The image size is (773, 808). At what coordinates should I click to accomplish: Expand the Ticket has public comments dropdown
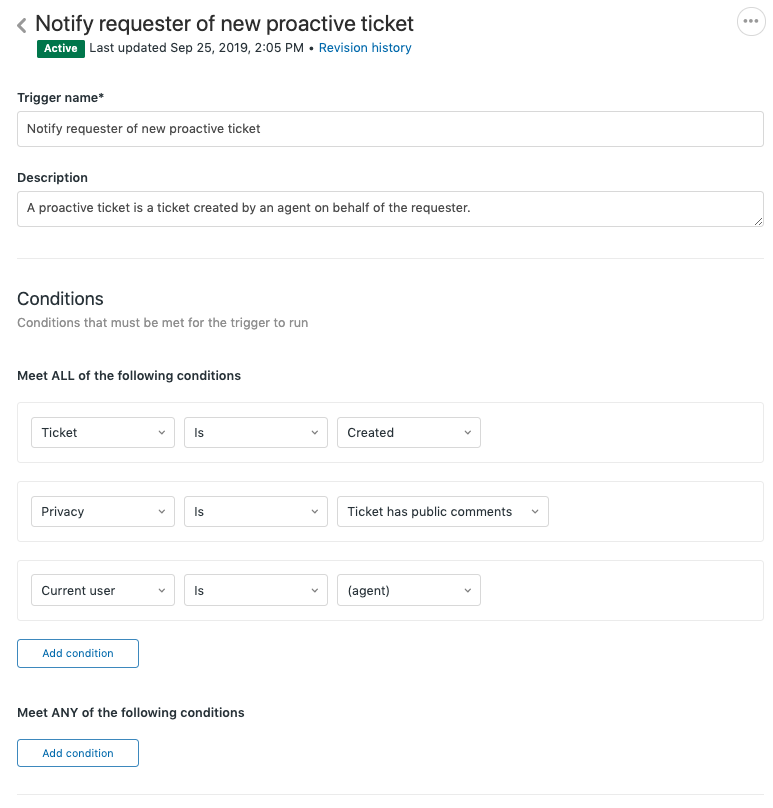(442, 512)
